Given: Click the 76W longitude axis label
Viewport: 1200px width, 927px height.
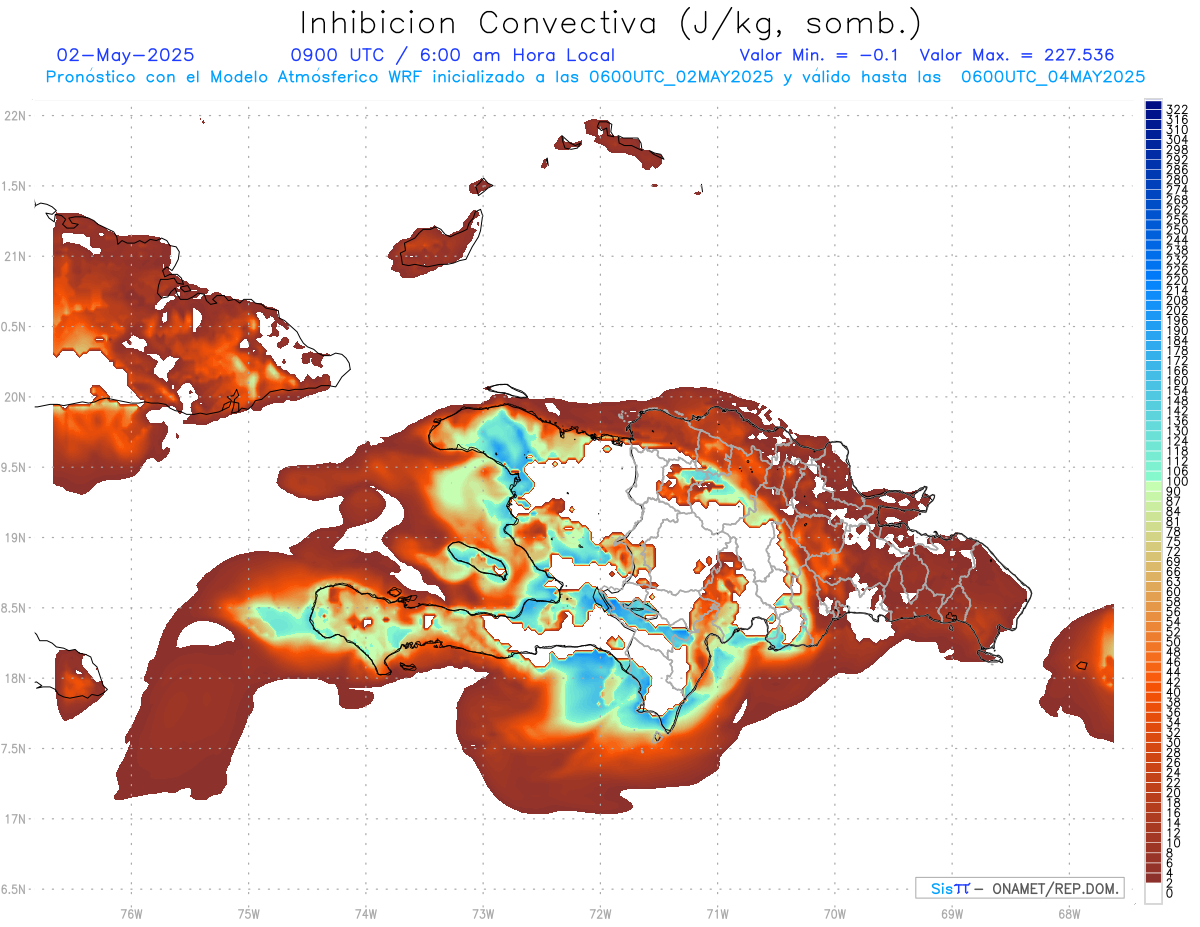Looking at the screenshot, I should 131,912.
